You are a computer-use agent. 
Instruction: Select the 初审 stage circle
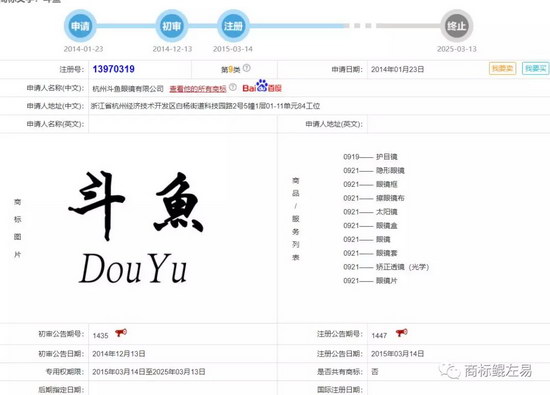[x=172, y=26]
